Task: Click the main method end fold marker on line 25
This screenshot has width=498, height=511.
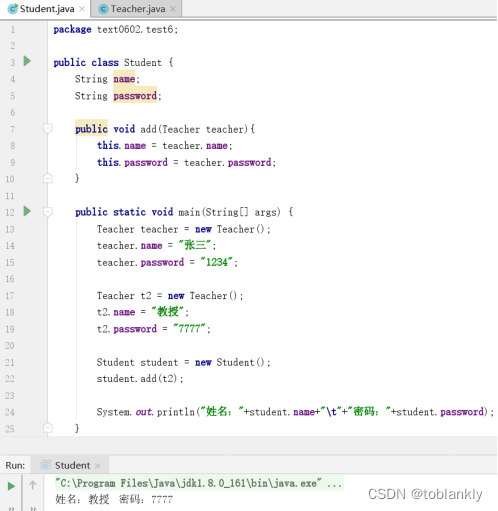Action: 48,428
